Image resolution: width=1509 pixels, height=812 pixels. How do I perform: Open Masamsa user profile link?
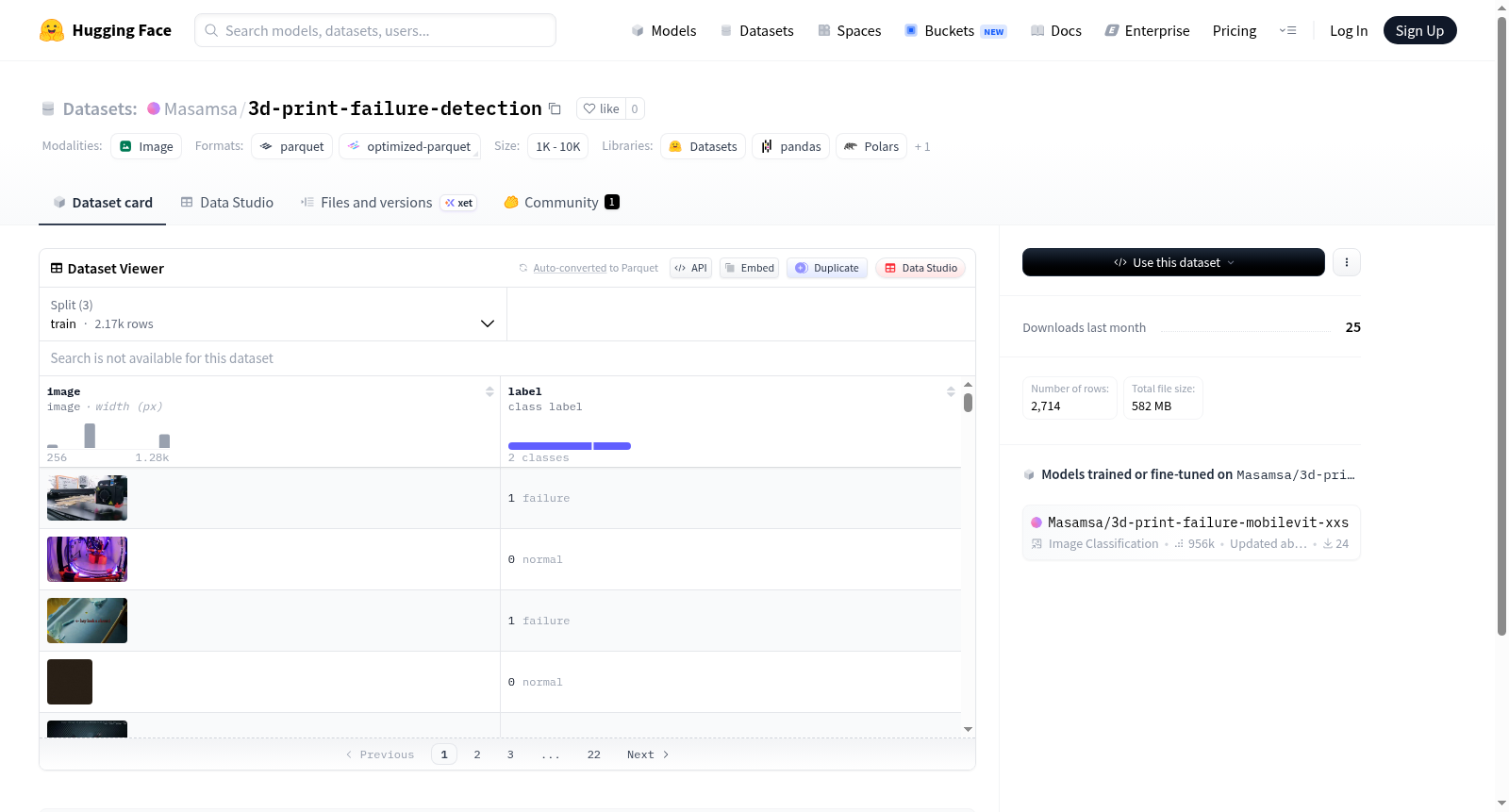[200, 108]
